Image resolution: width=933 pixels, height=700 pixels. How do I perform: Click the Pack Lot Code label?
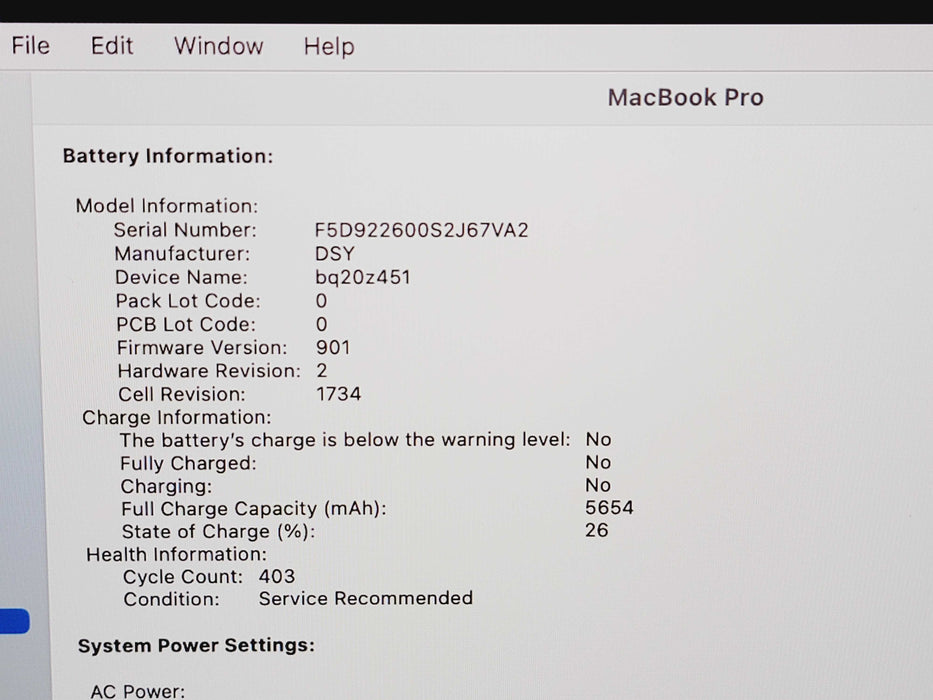[x=188, y=301]
